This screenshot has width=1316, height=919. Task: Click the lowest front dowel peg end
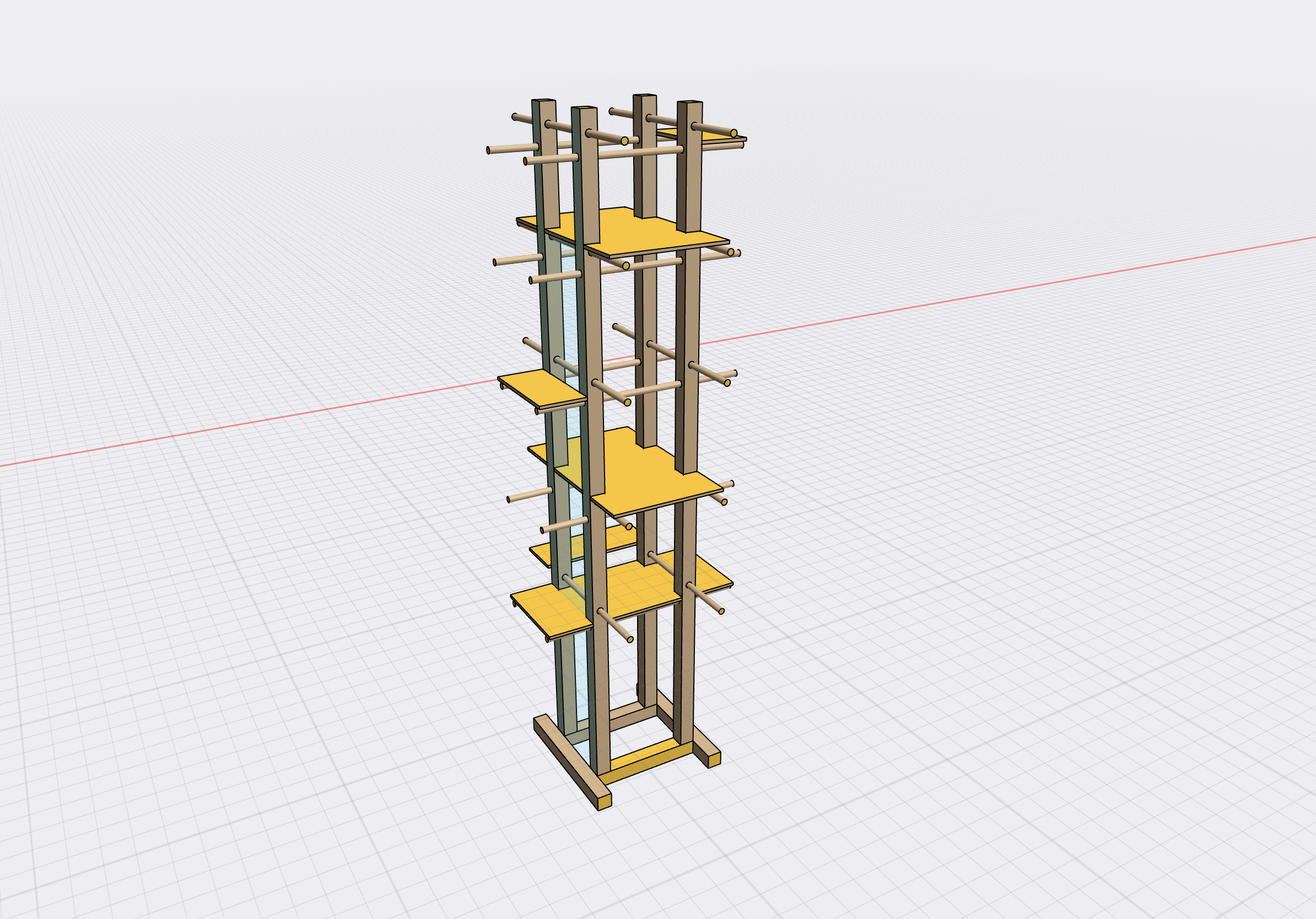click(630, 640)
